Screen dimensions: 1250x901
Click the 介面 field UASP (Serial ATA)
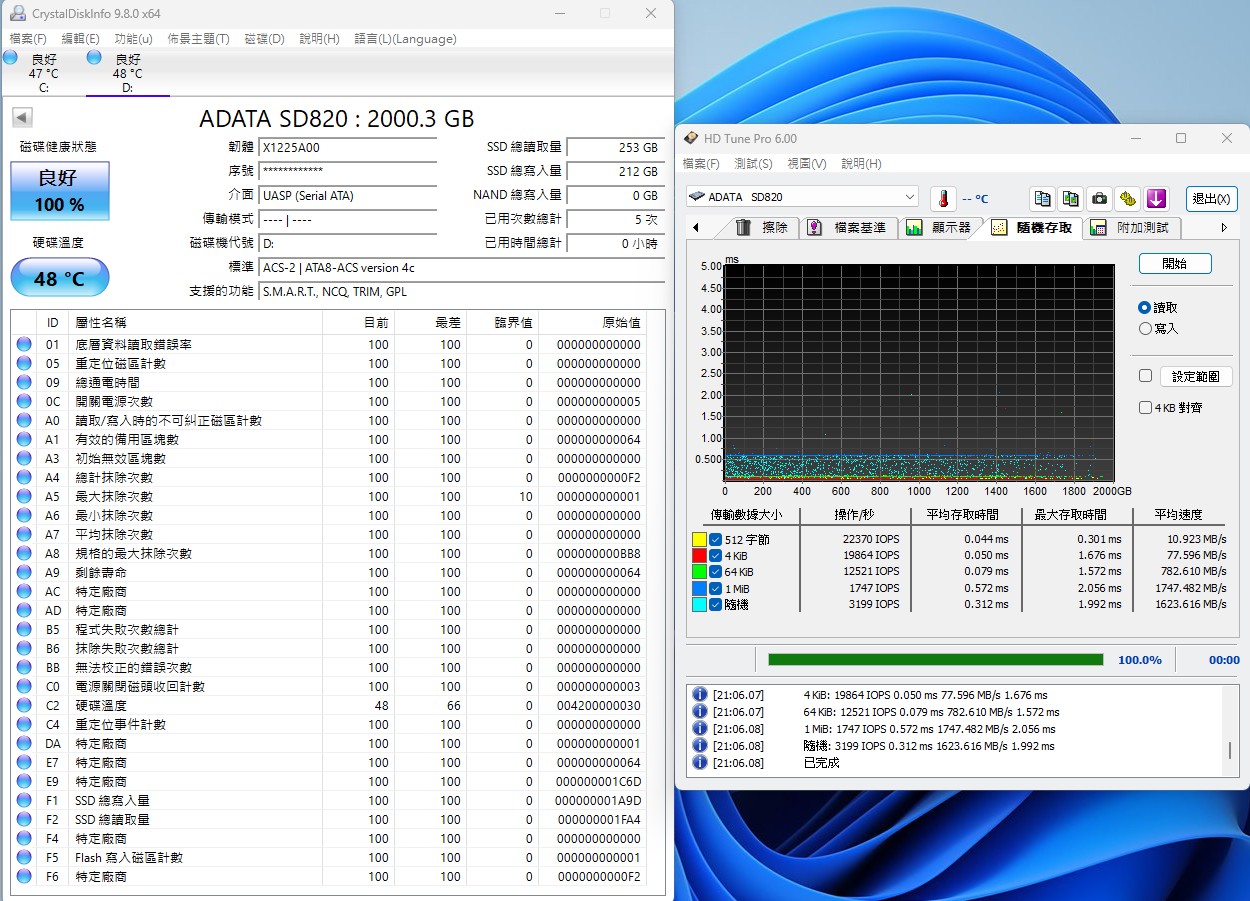[x=347, y=195]
